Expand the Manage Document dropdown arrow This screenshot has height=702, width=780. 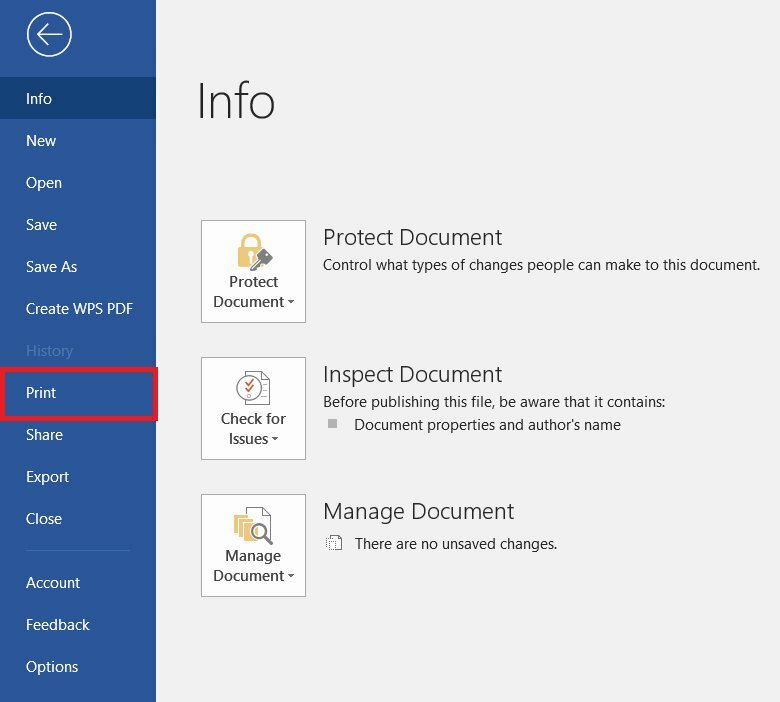point(290,577)
